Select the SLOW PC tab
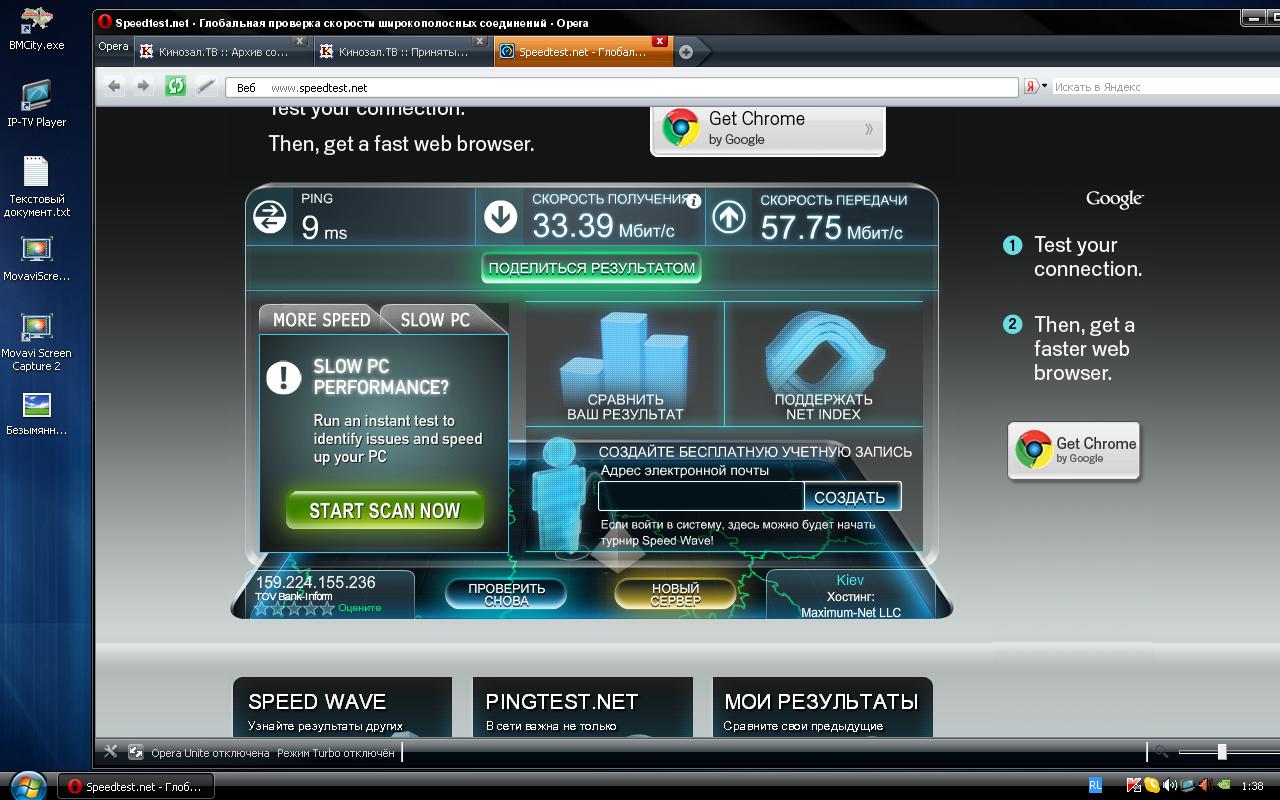 (435, 319)
